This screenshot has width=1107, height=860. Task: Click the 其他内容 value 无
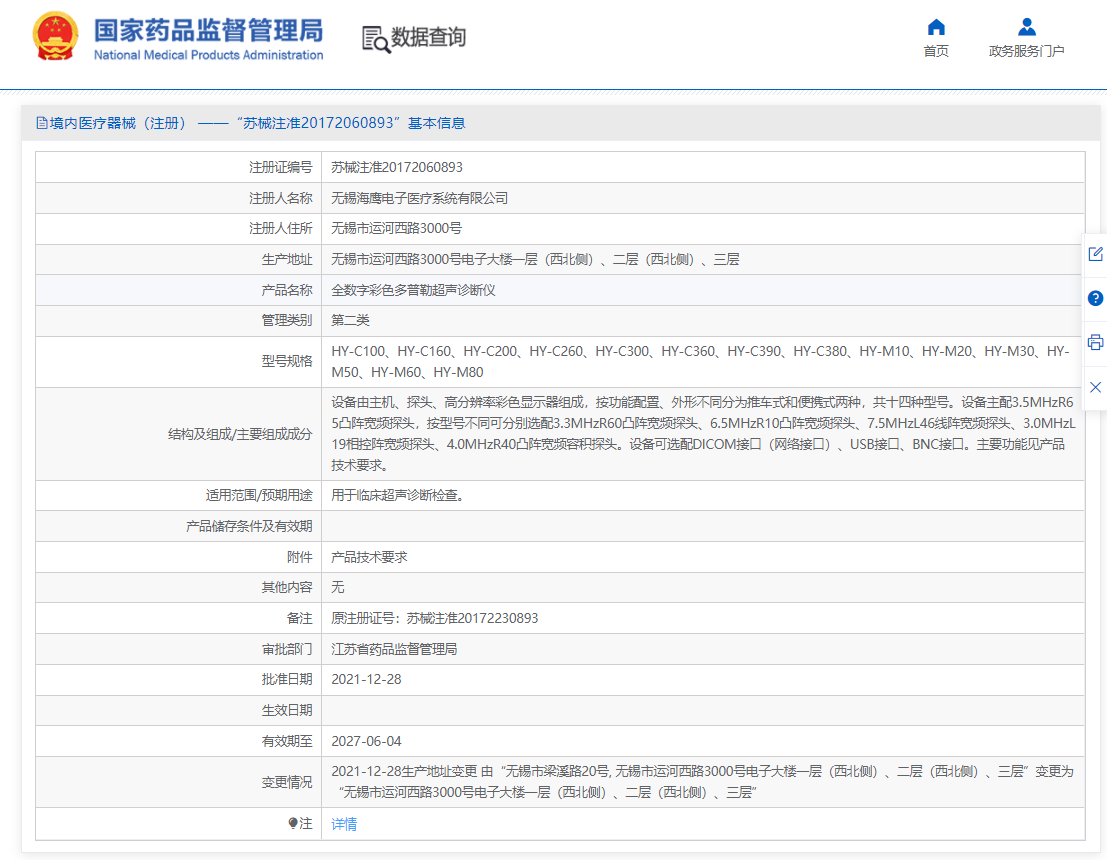click(x=337, y=587)
